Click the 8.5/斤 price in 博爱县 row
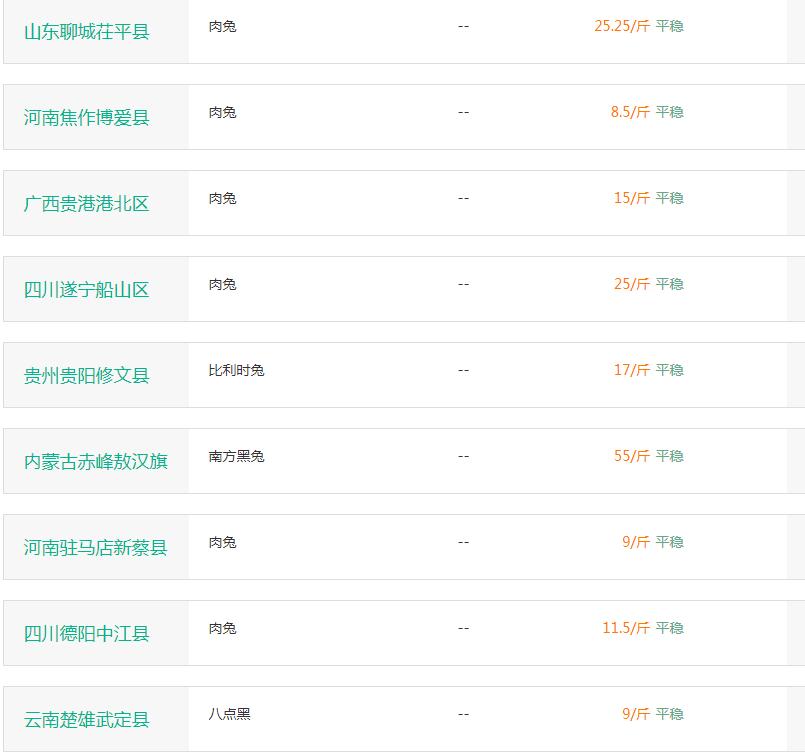Image resolution: width=805 pixels, height=755 pixels. tap(630, 112)
